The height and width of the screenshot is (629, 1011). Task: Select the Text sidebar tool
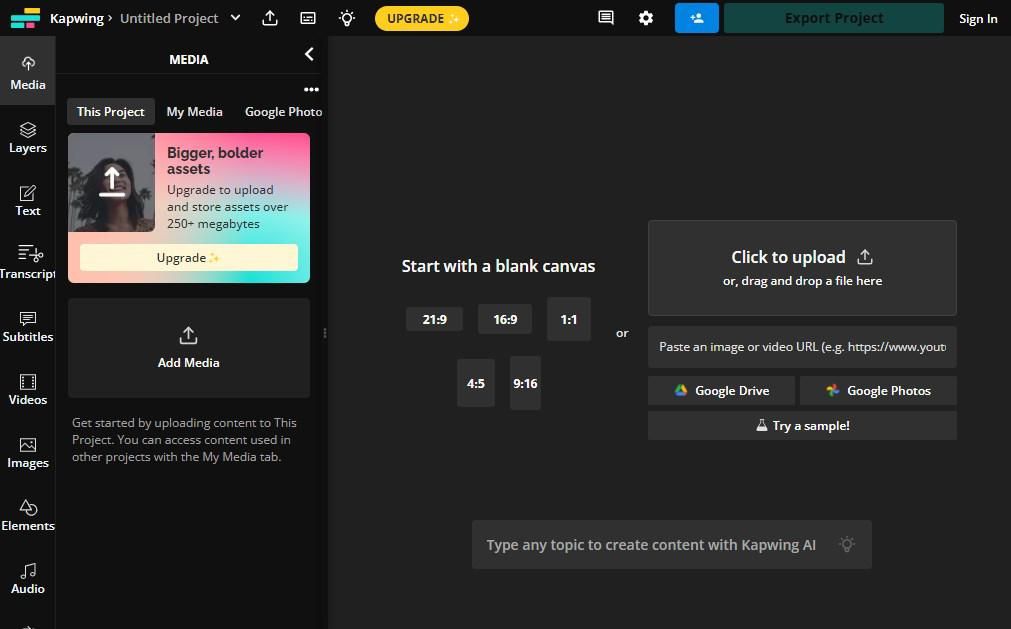28,200
